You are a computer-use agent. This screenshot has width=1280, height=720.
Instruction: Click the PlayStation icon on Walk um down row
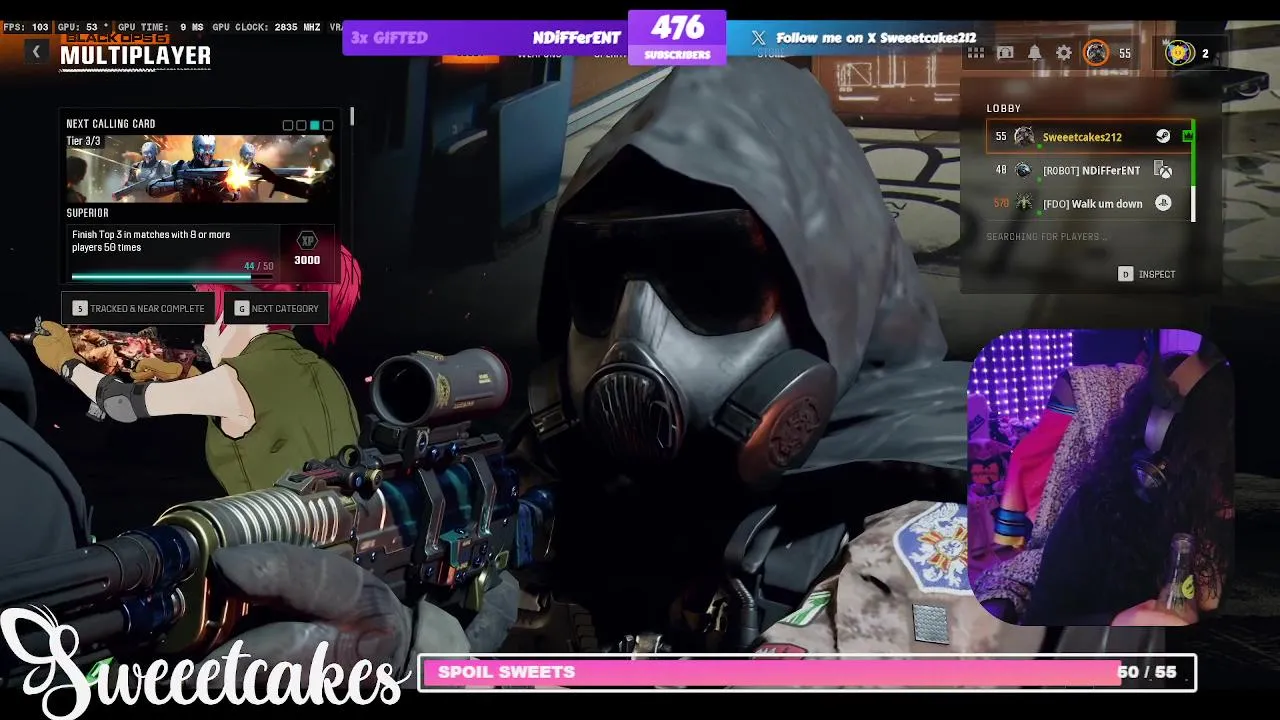[1163, 203]
